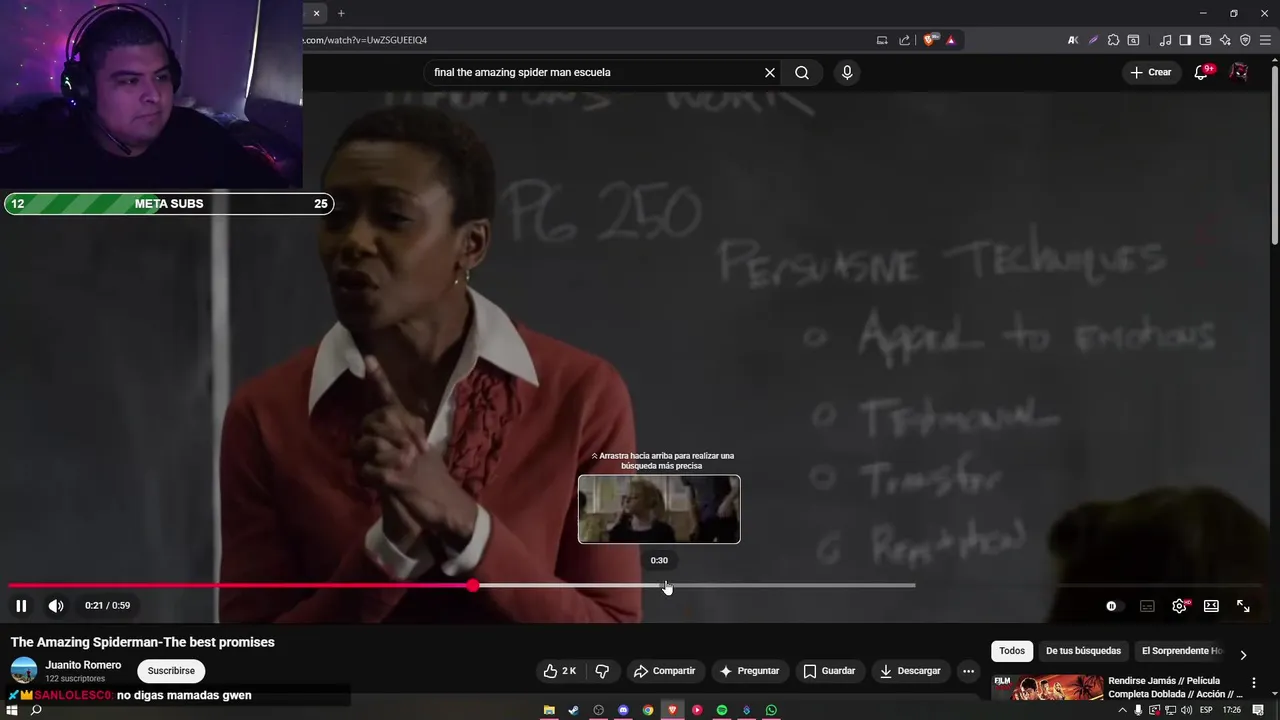This screenshot has height=720, width=1280.
Task: Like the video (2 K)
Action: click(x=559, y=671)
